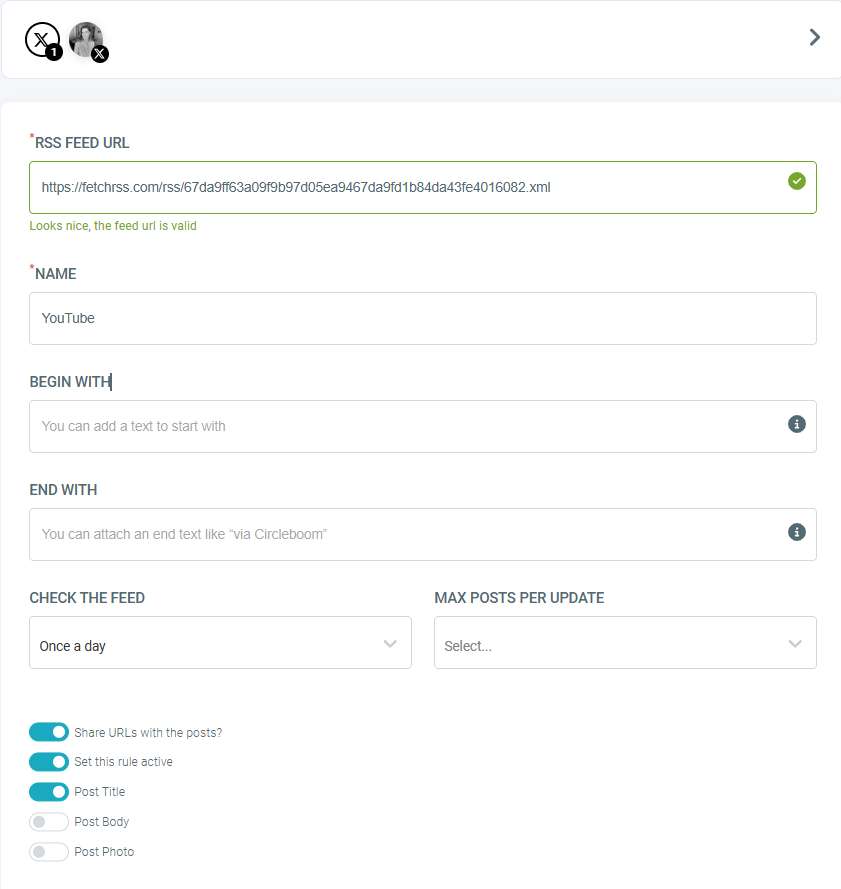Focus the End With text field
The width and height of the screenshot is (841, 889).
[422, 535]
